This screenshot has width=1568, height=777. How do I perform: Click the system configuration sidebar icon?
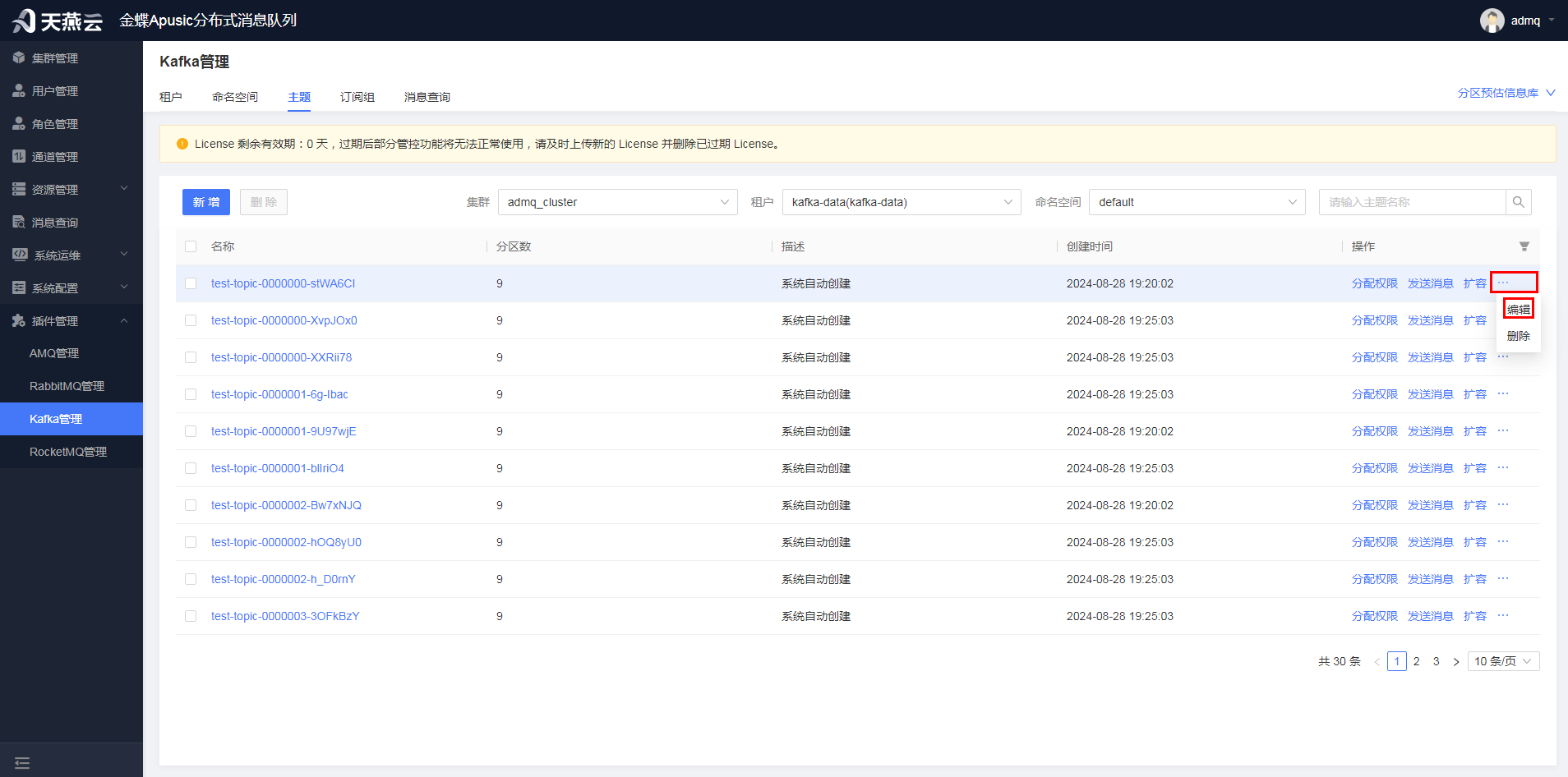19,288
